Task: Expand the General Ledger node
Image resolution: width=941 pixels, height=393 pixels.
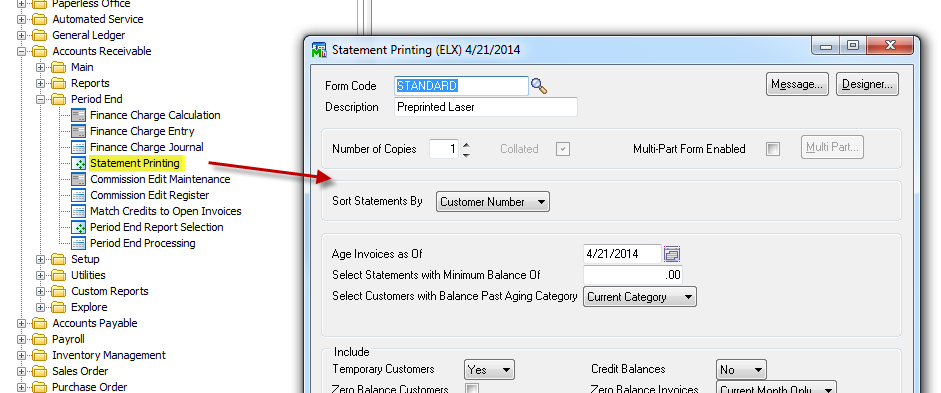Action: point(22,35)
